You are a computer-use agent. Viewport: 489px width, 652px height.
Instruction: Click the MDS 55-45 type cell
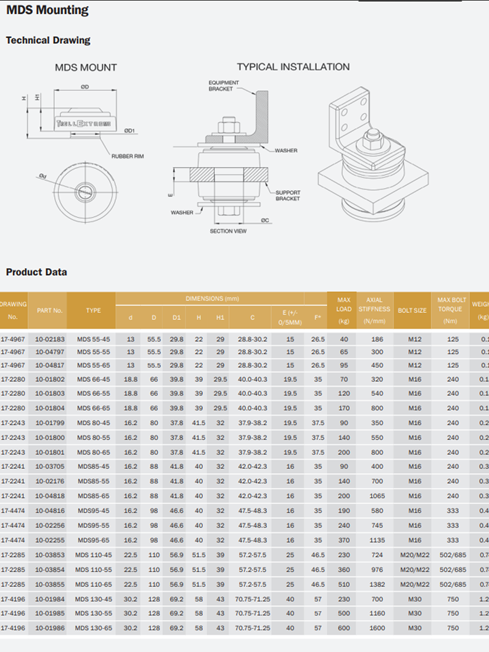tap(94, 339)
